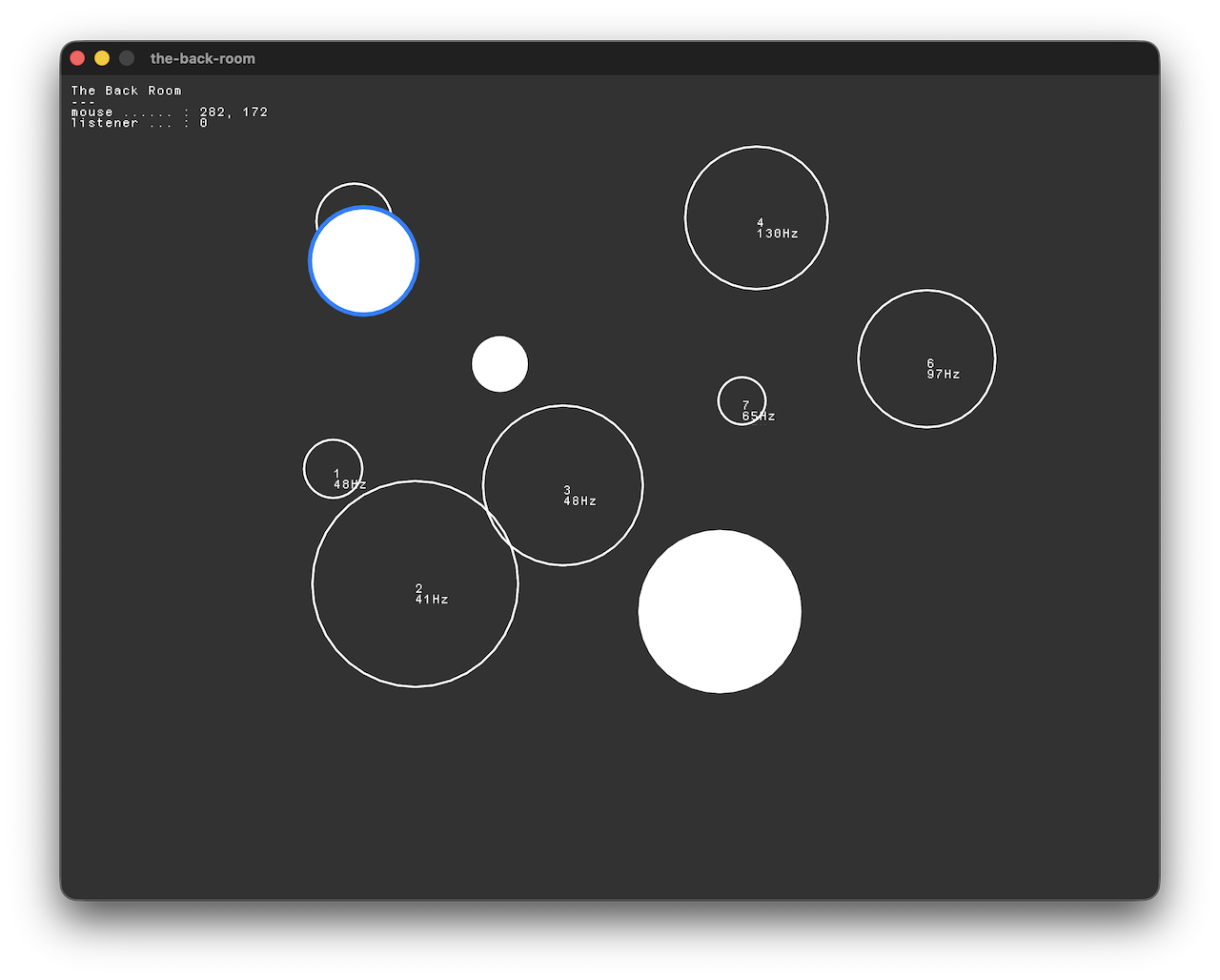
Task: Click the "The Back Room" heading text
Action: 126,91
